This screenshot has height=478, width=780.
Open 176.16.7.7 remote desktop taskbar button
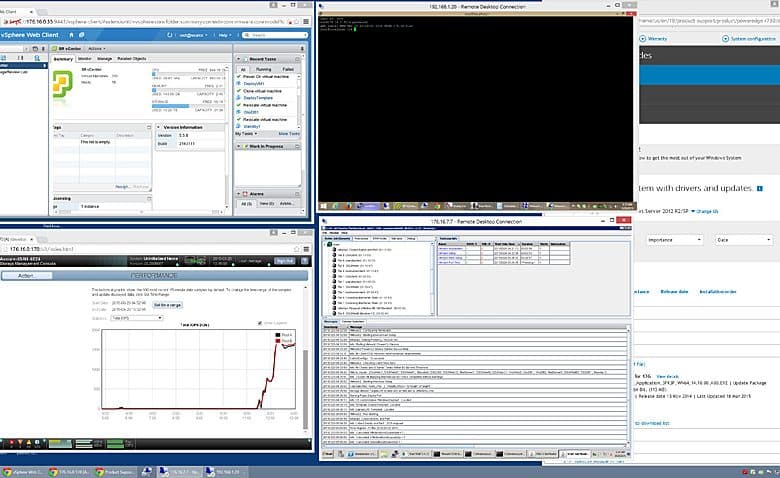tap(179, 472)
